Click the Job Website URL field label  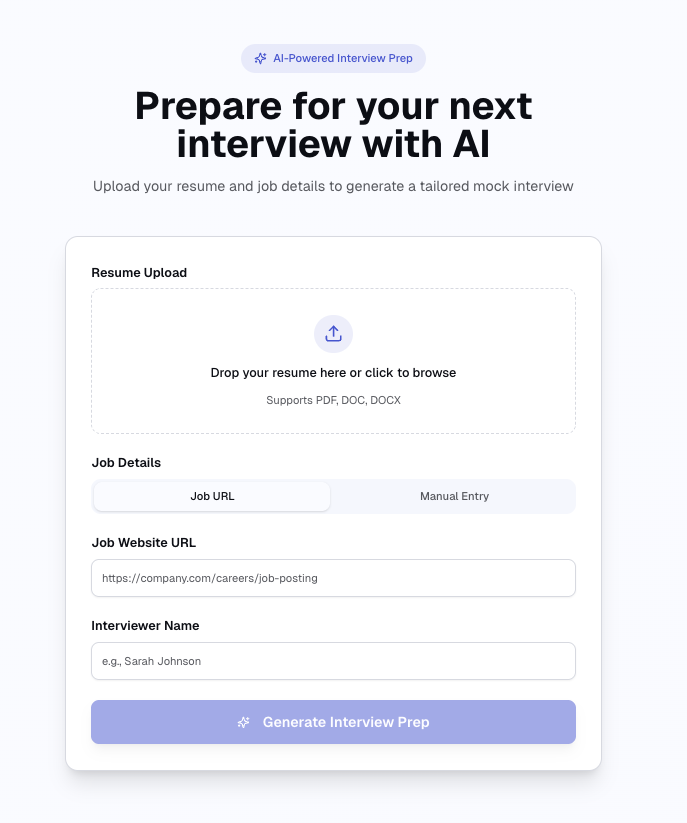[144, 543]
